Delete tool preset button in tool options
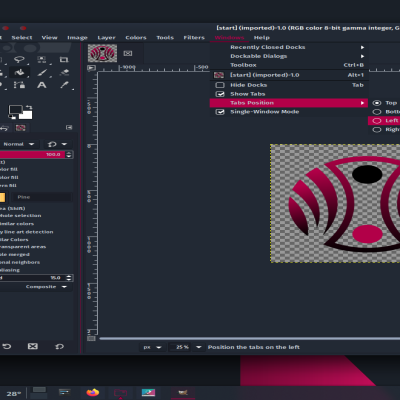This screenshot has width=400, height=400. (x=33, y=346)
